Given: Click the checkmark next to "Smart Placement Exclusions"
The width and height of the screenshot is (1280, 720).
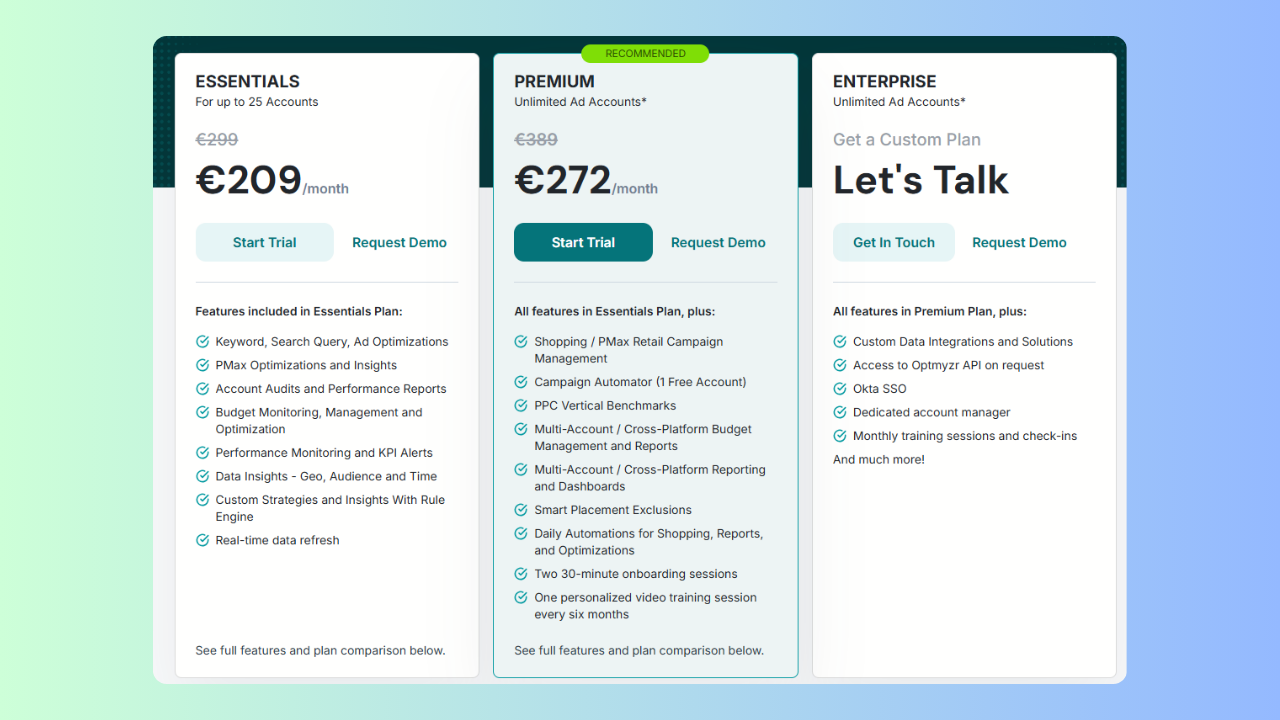Looking at the screenshot, I should pyautogui.click(x=520, y=510).
